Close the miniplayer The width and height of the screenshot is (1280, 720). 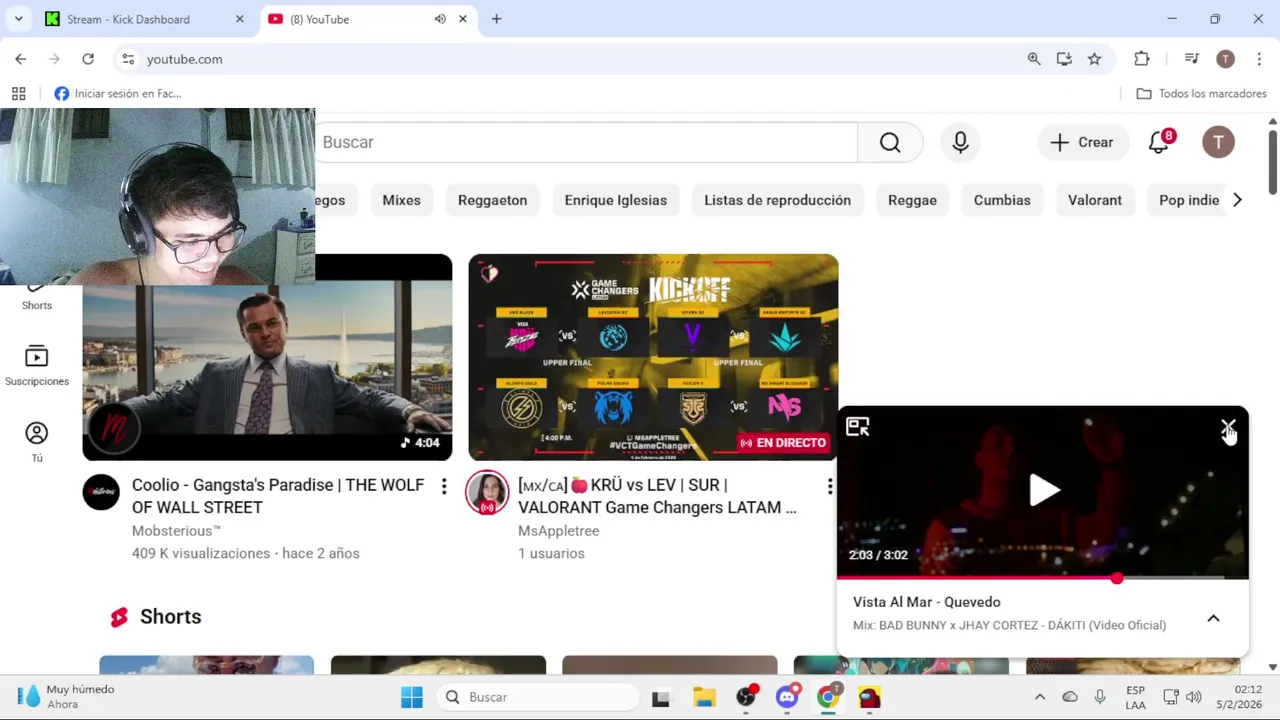(1228, 427)
